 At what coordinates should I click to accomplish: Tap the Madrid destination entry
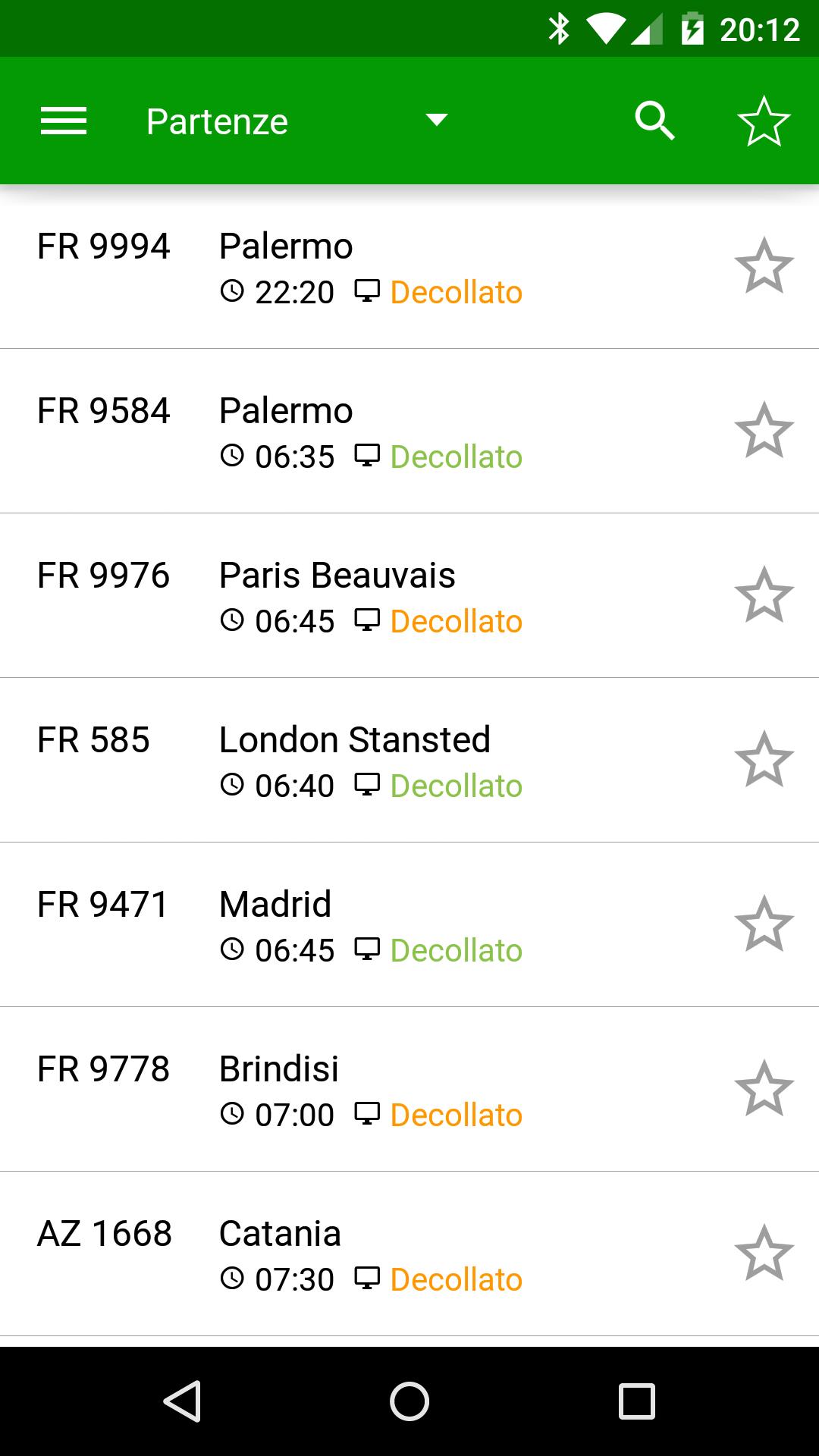(275, 905)
